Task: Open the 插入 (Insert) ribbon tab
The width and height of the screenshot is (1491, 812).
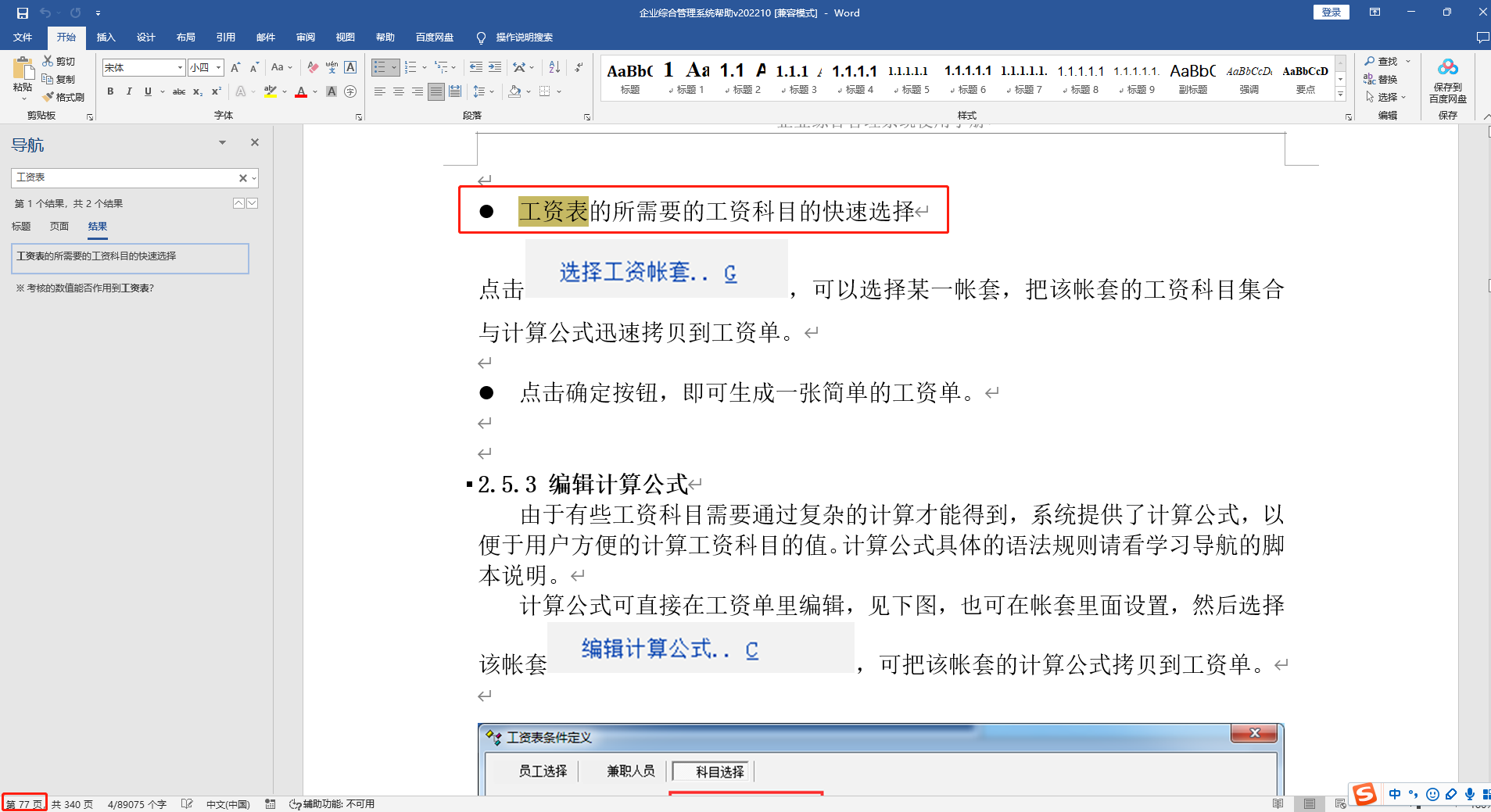Action: tap(106, 37)
